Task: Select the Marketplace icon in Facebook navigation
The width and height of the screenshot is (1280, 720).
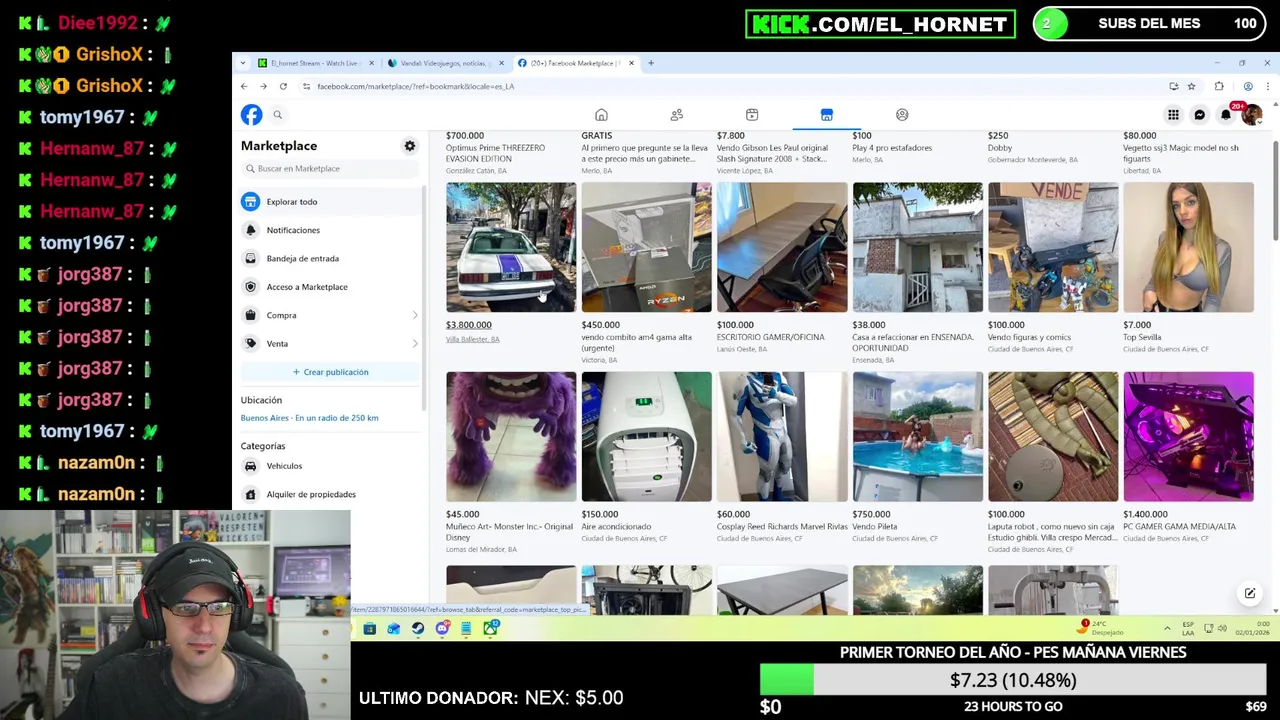Action: [x=827, y=115]
